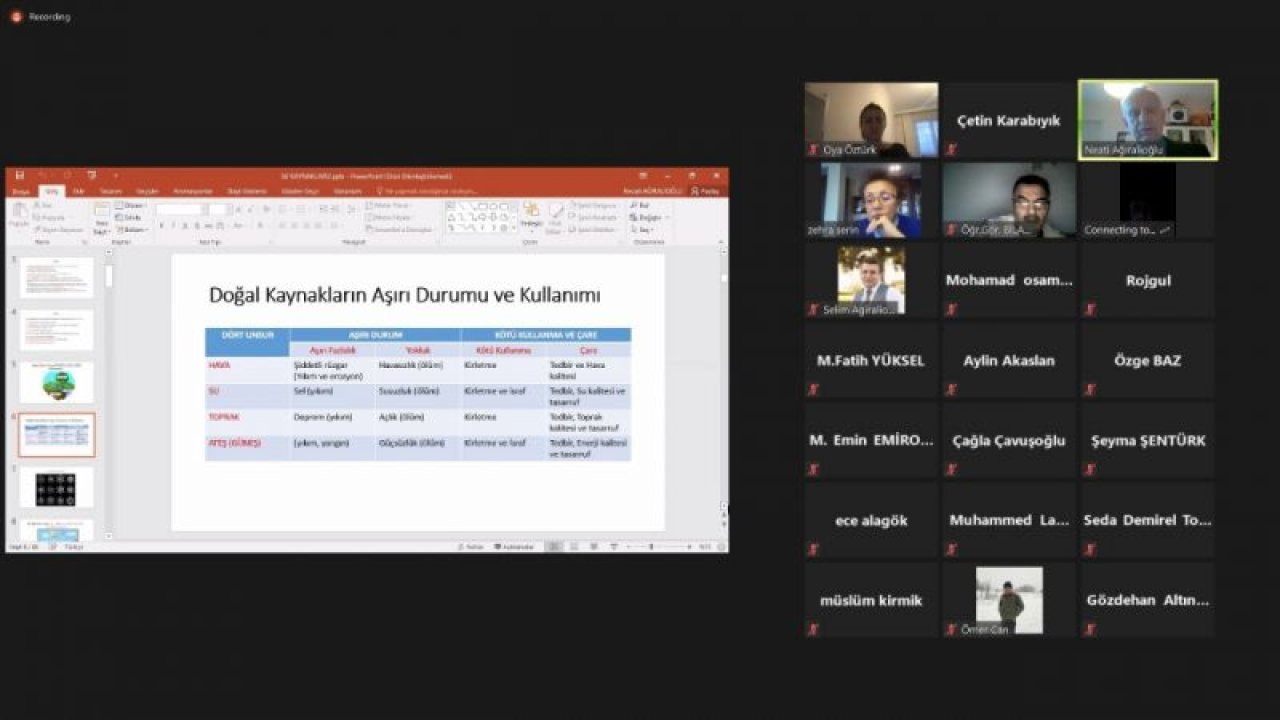Click the New Slide icon
The width and height of the screenshot is (1280, 720).
(101, 214)
